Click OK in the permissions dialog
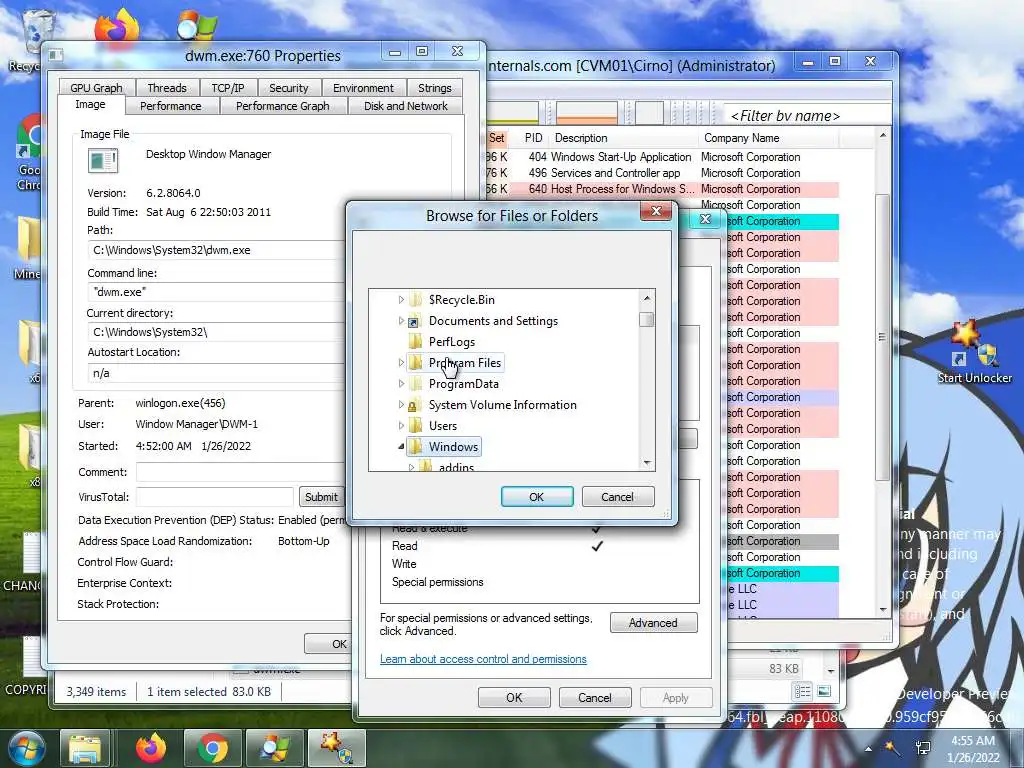Image resolution: width=1024 pixels, height=768 pixels. pyautogui.click(x=514, y=697)
